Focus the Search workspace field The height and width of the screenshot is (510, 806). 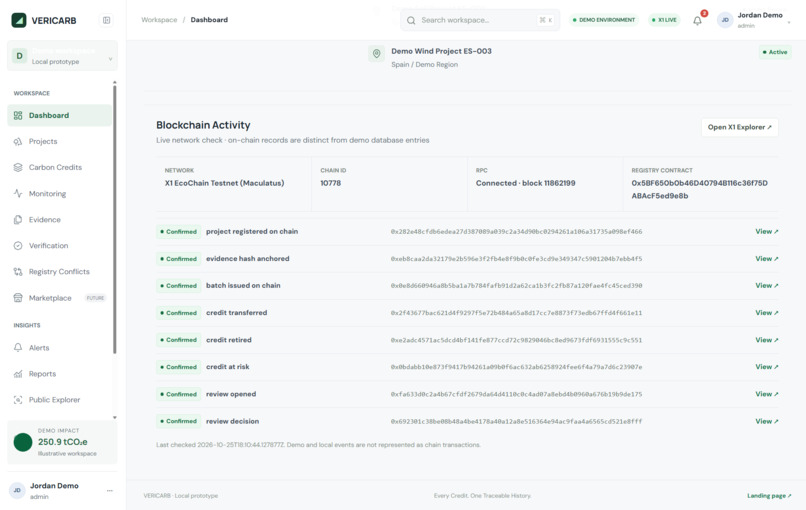(480, 20)
